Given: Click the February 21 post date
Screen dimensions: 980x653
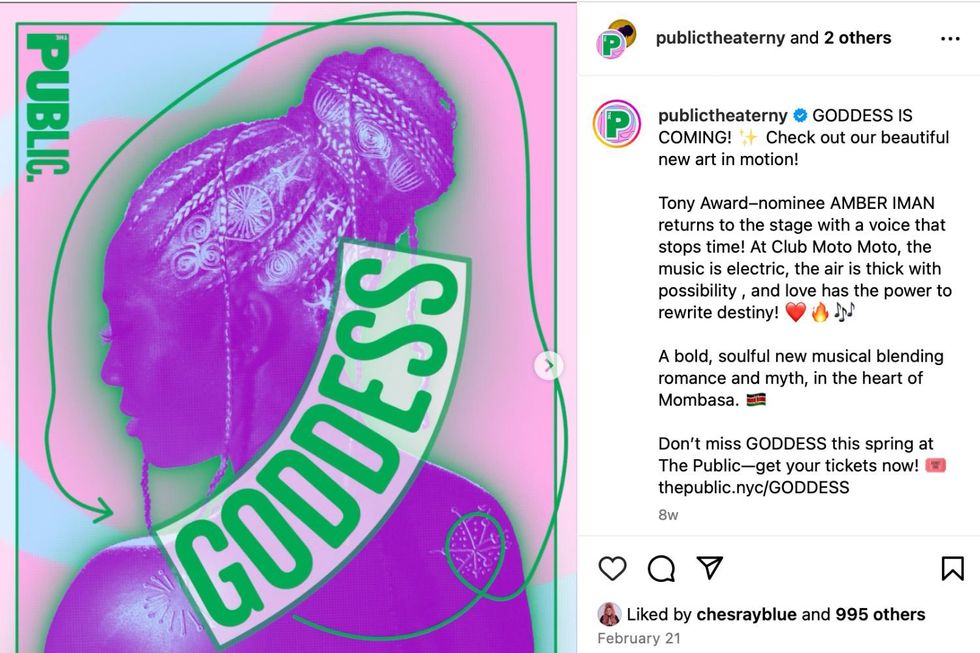Looking at the screenshot, I should [x=638, y=639].
